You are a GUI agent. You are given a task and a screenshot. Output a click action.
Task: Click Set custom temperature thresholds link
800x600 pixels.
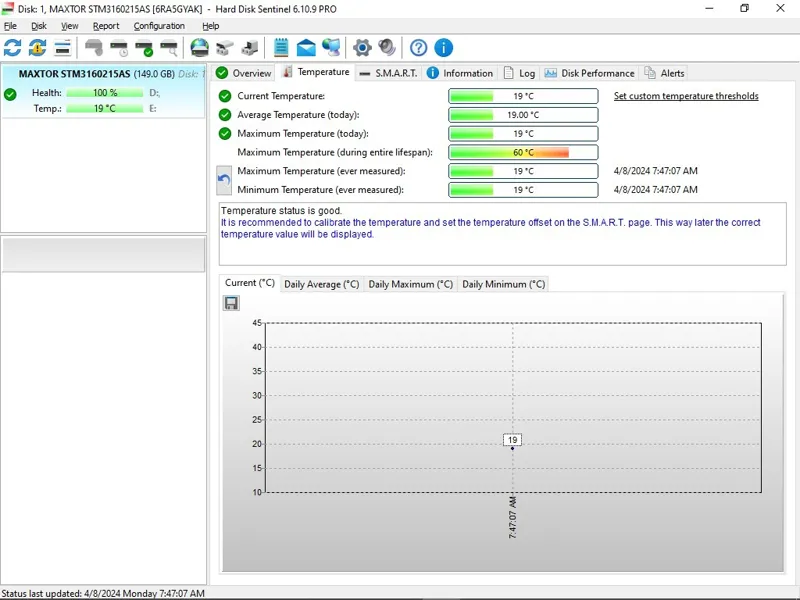click(x=686, y=96)
